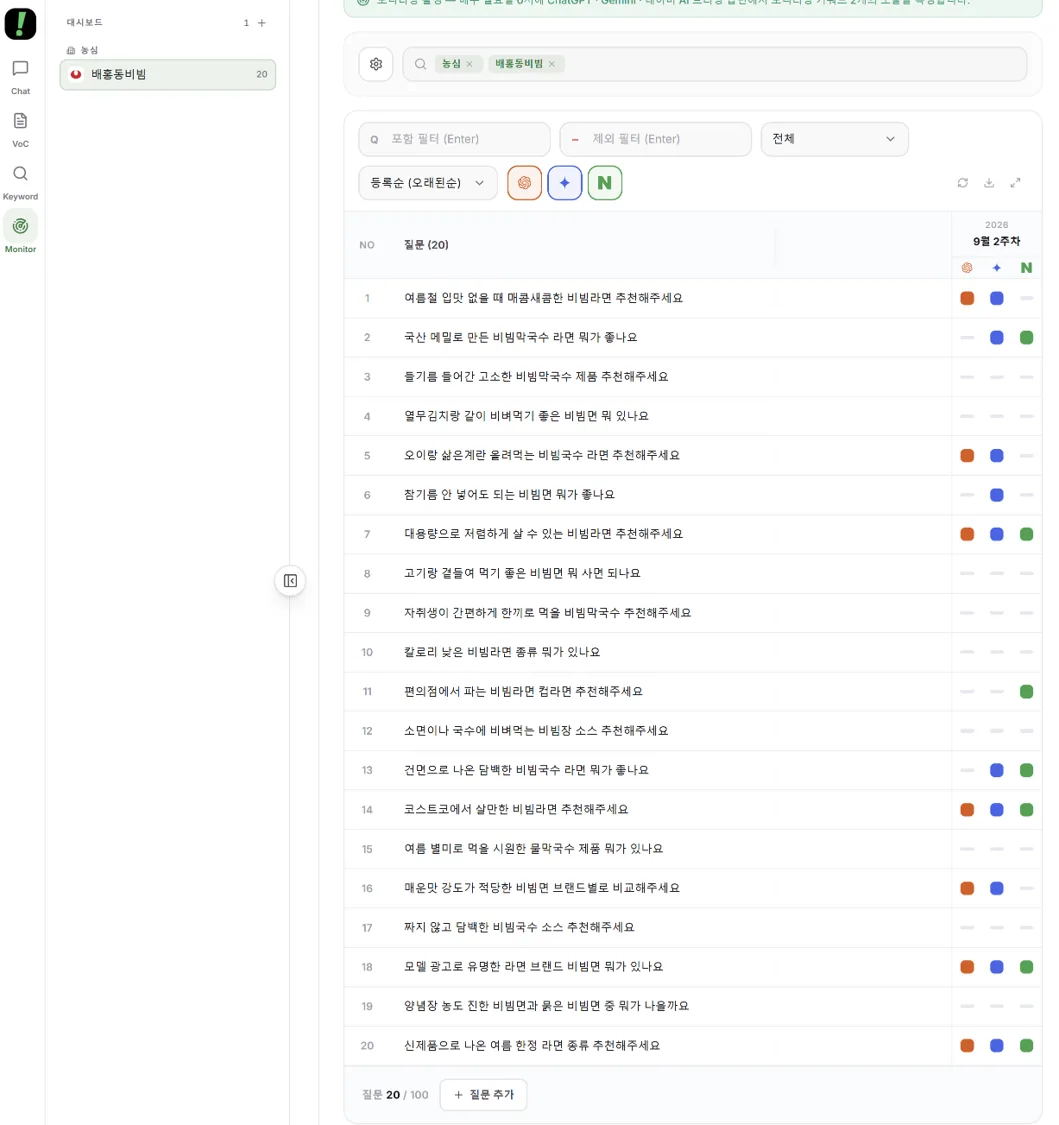Open the 전체 filter dropdown
This screenshot has width=1059, height=1125.
pos(834,139)
